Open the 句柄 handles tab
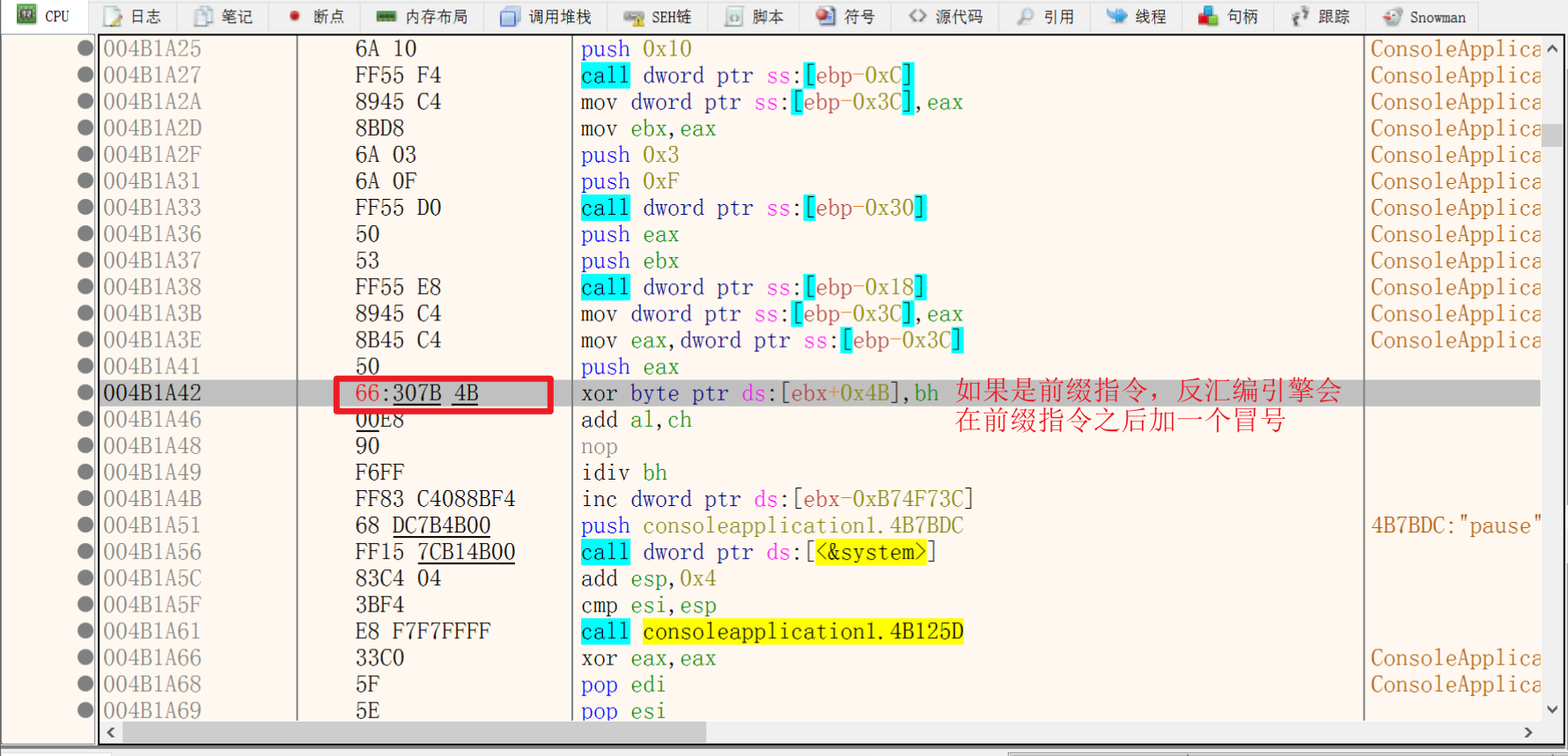The width and height of the screenshot is (1568, 756). [1229, 17]
